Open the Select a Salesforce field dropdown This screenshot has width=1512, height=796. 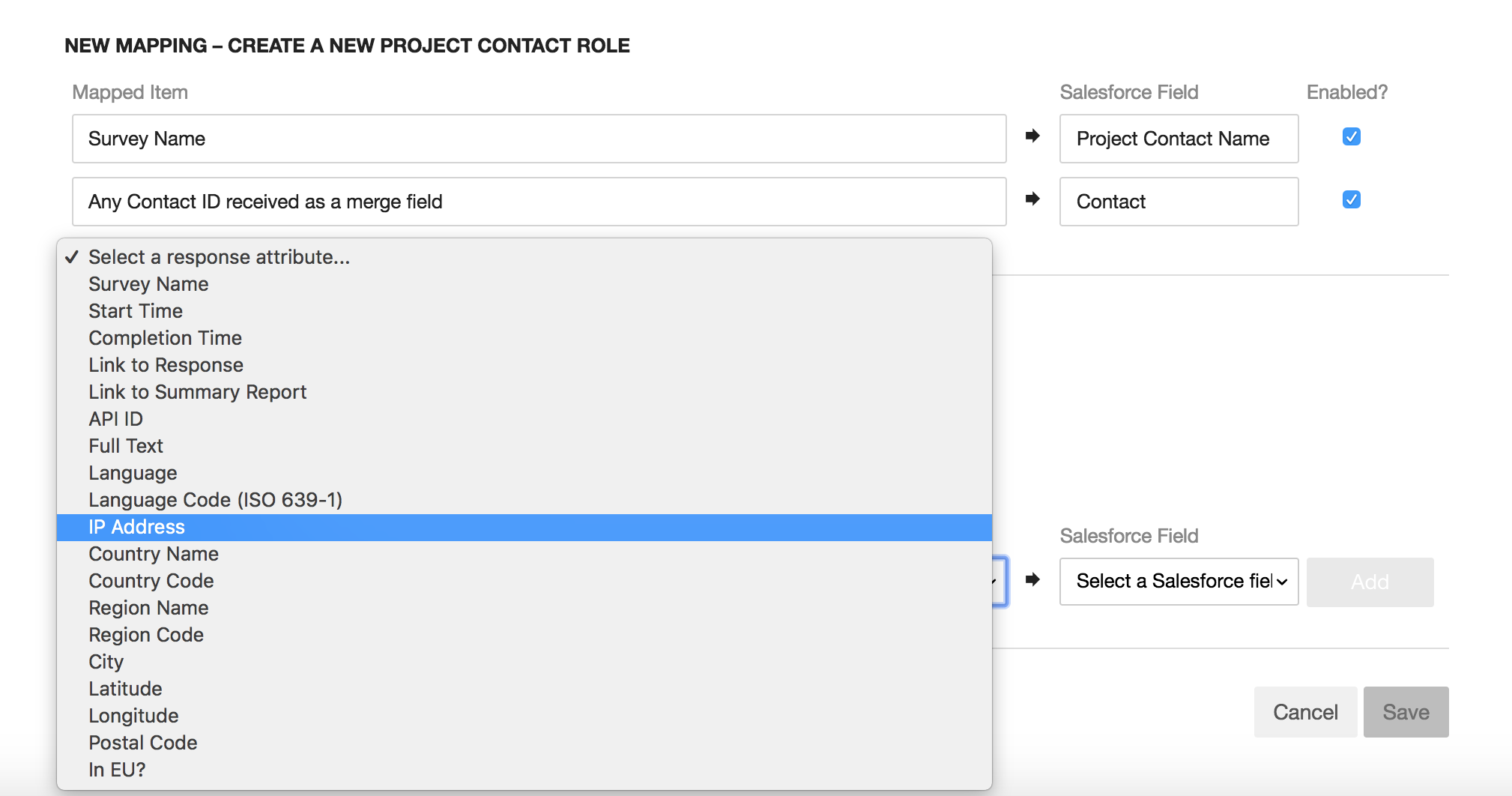1179,581
